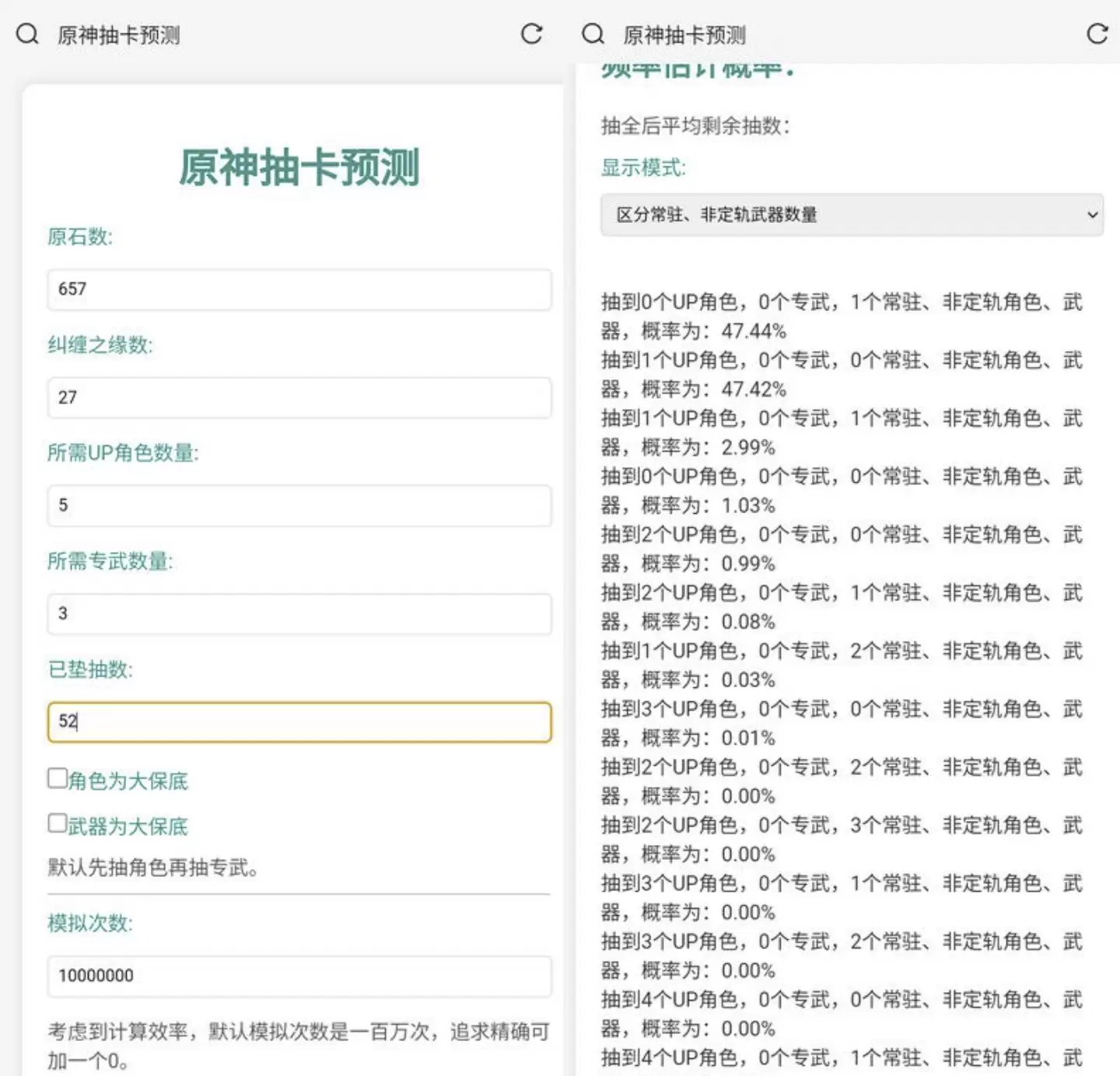
Task: Click the right address bar title 原神抽卡预测
Action: tap(684, 35)
